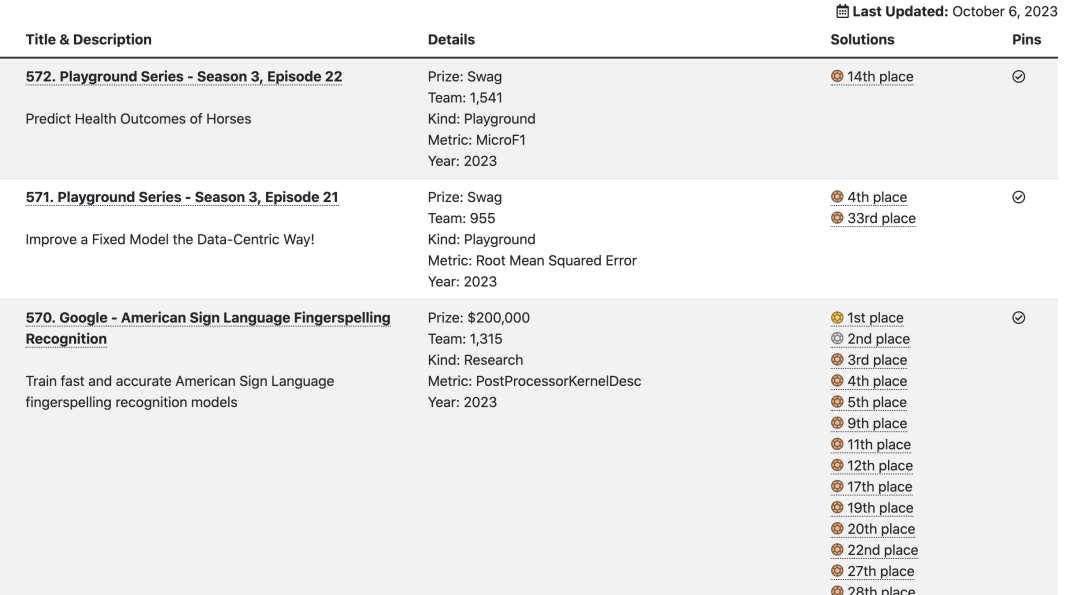Open the 27th place solution link
This screenshot has height=595, width=1080.
point(880,571)
